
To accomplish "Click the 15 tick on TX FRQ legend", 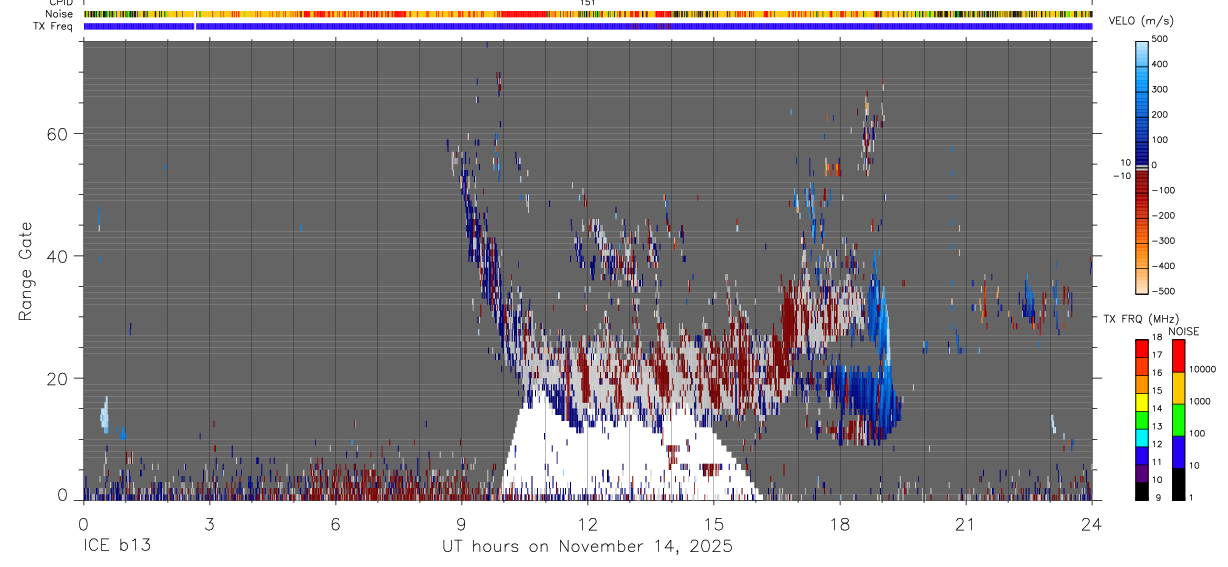I will pyautogui.click(x=1157, y=391).
